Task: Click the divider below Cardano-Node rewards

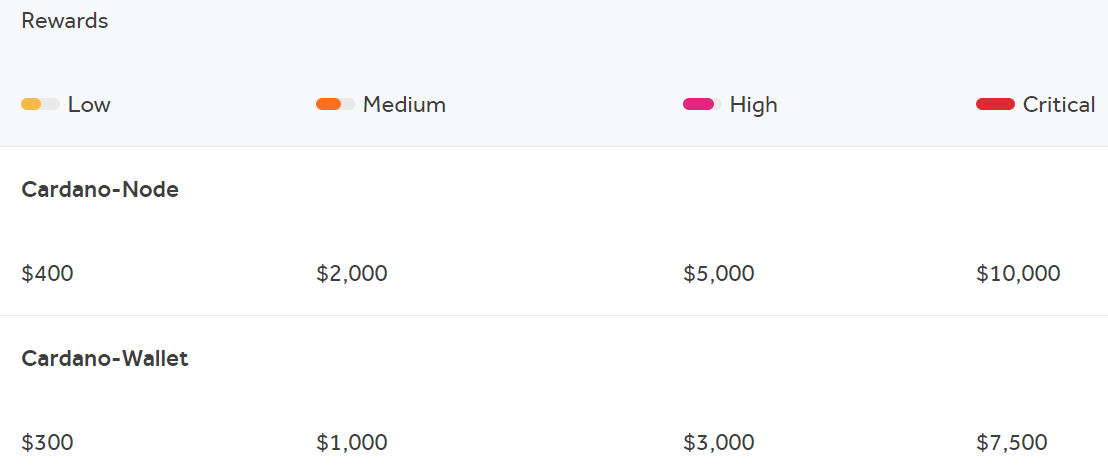Action: 554,315
